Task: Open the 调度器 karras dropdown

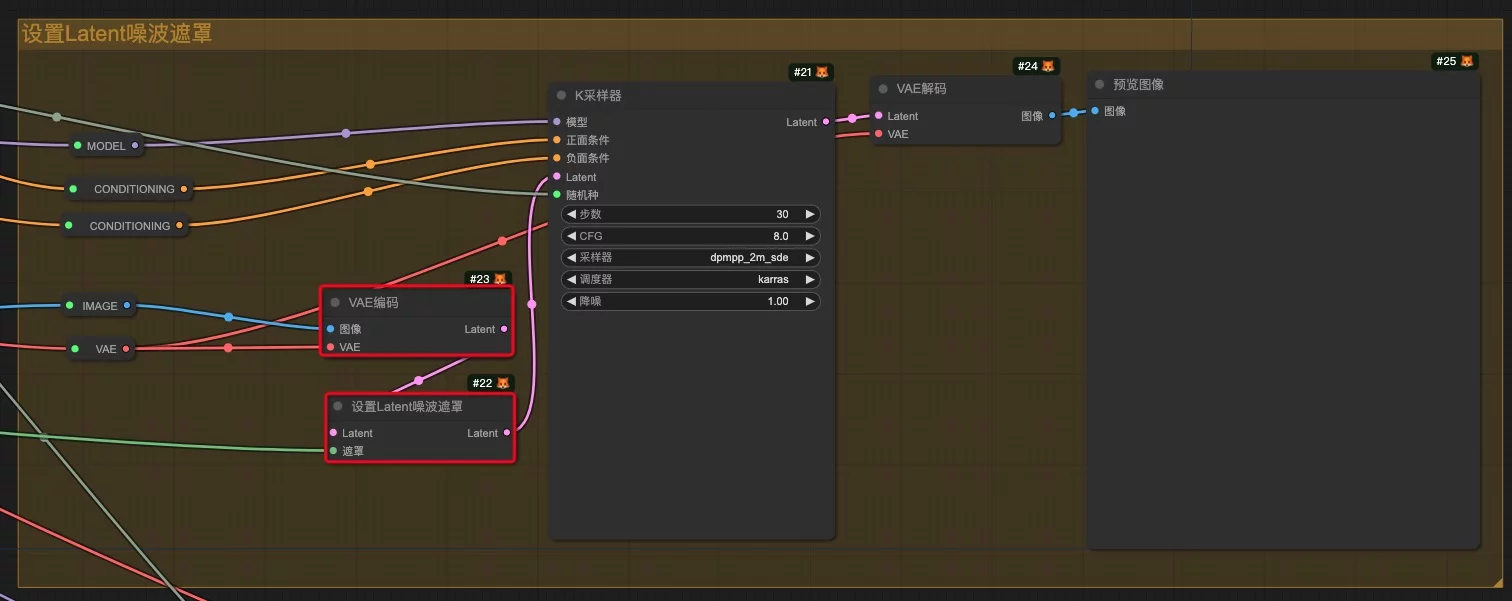Action: click(x=690, y=280)
